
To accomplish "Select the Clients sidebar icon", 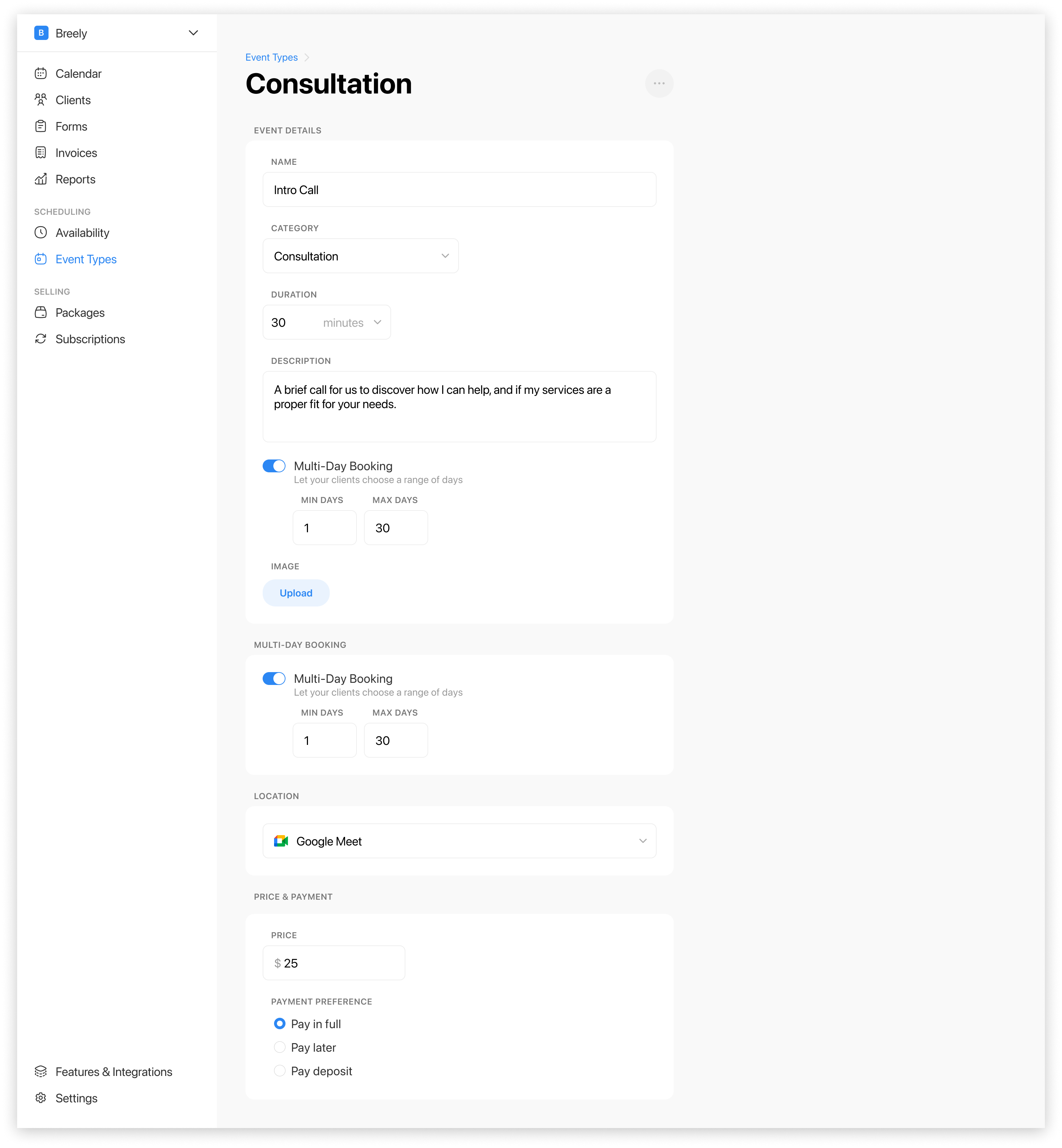I will pos(40,100).
